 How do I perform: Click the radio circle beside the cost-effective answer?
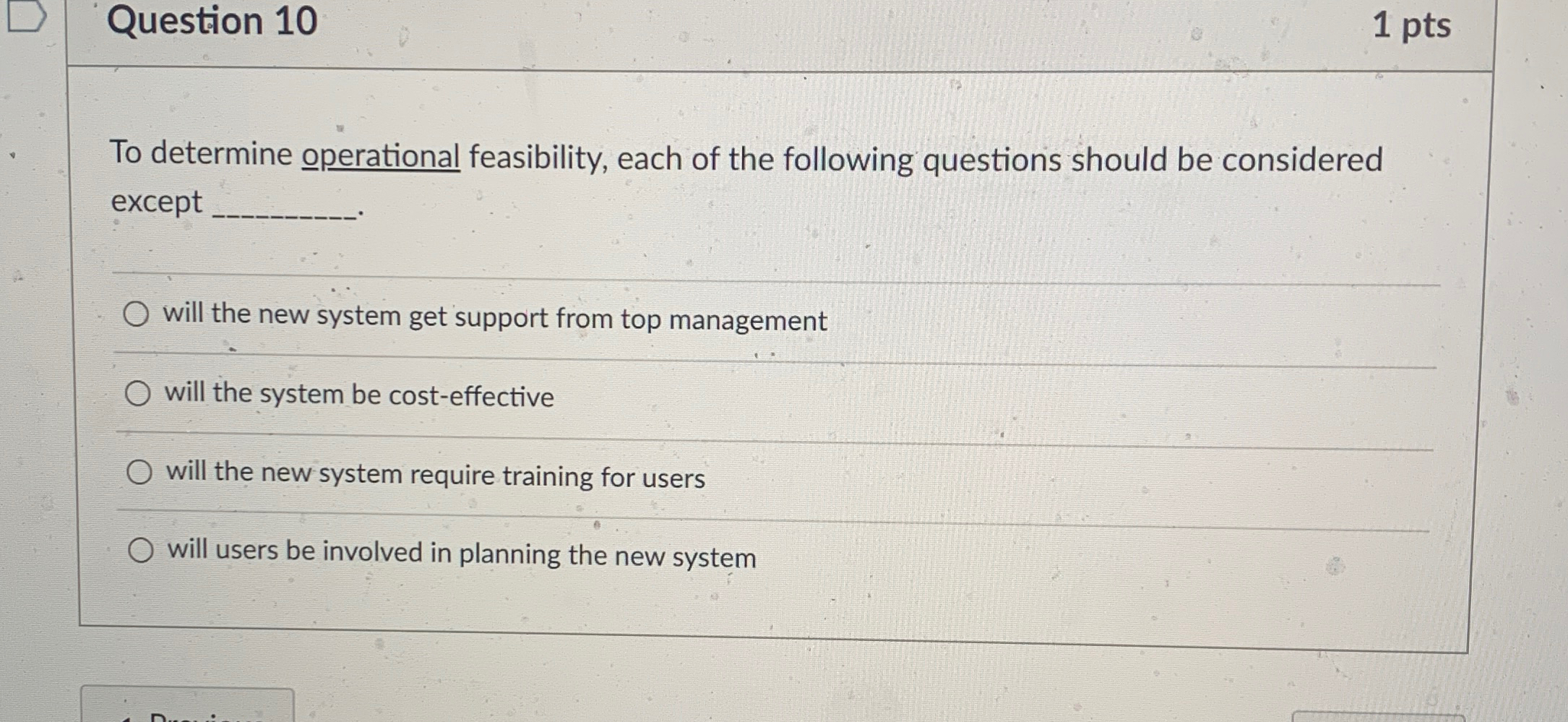[138, 393]
